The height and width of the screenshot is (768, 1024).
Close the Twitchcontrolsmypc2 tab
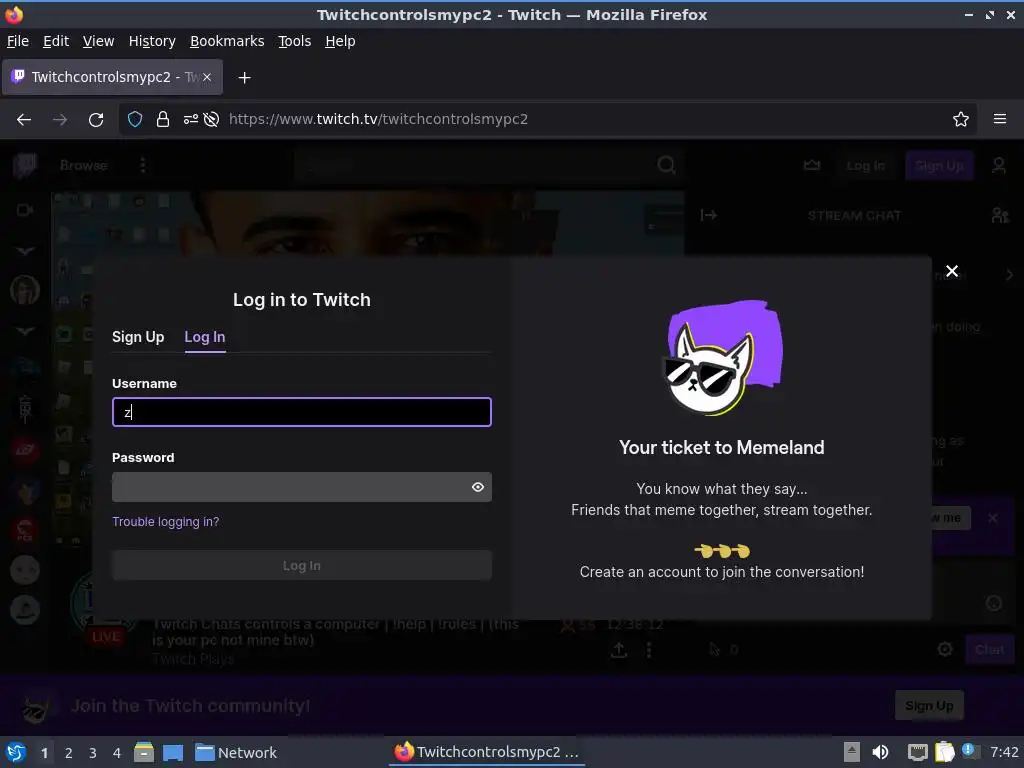coord(207,77)
